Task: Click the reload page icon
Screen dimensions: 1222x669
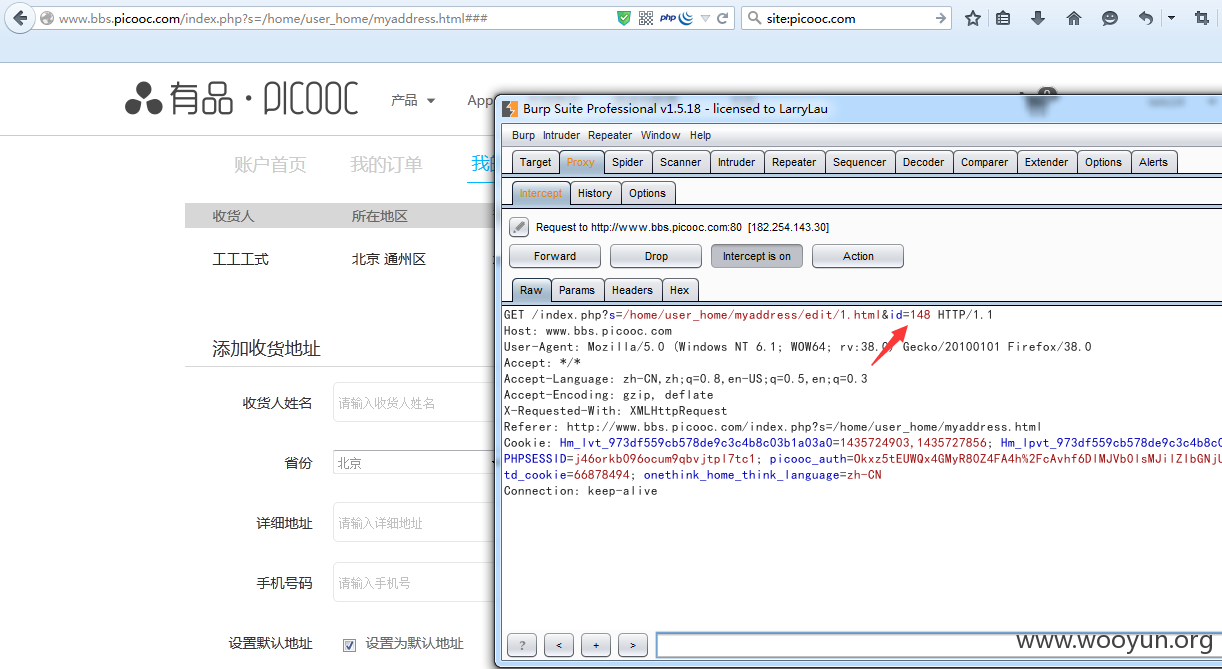Action: pyautogui.click(x=723, y=18)
